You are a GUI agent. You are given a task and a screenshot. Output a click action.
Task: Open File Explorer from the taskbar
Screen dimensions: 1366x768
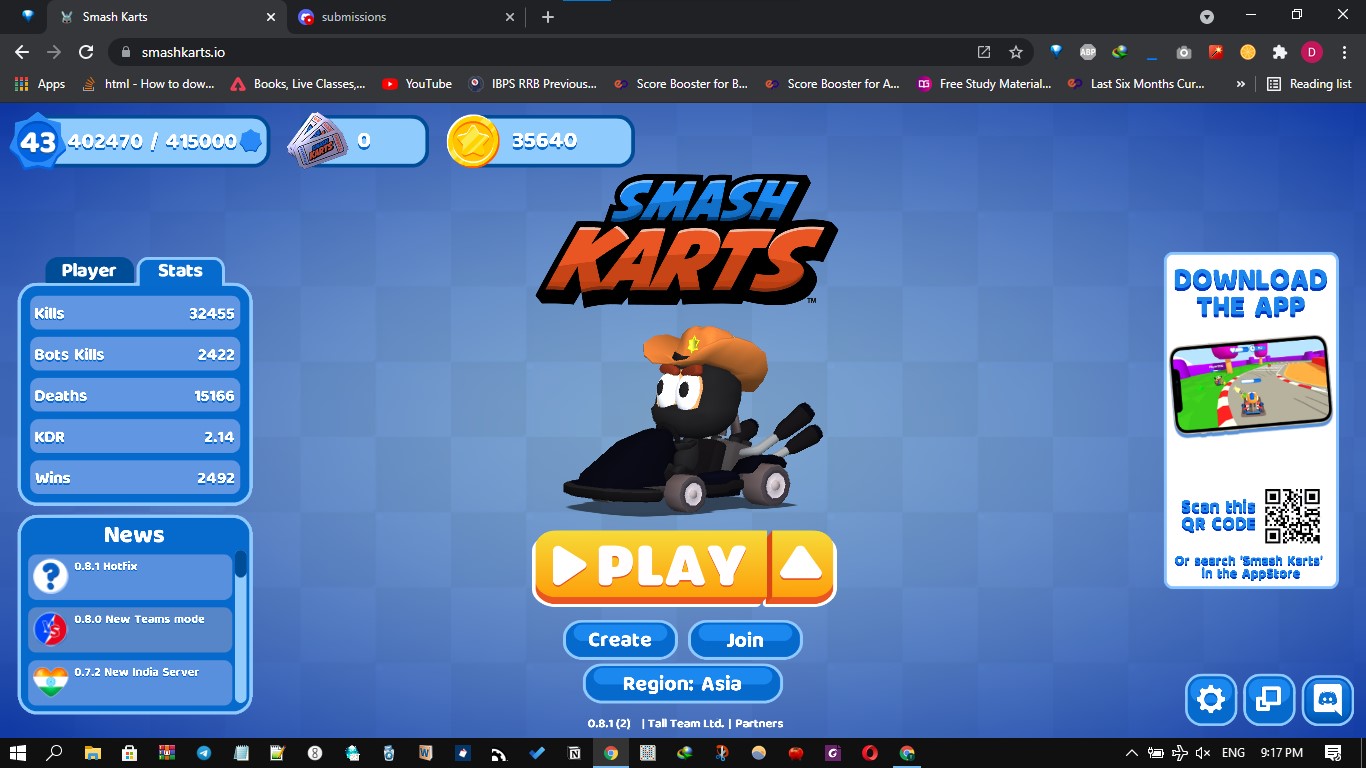coord(93,753)
